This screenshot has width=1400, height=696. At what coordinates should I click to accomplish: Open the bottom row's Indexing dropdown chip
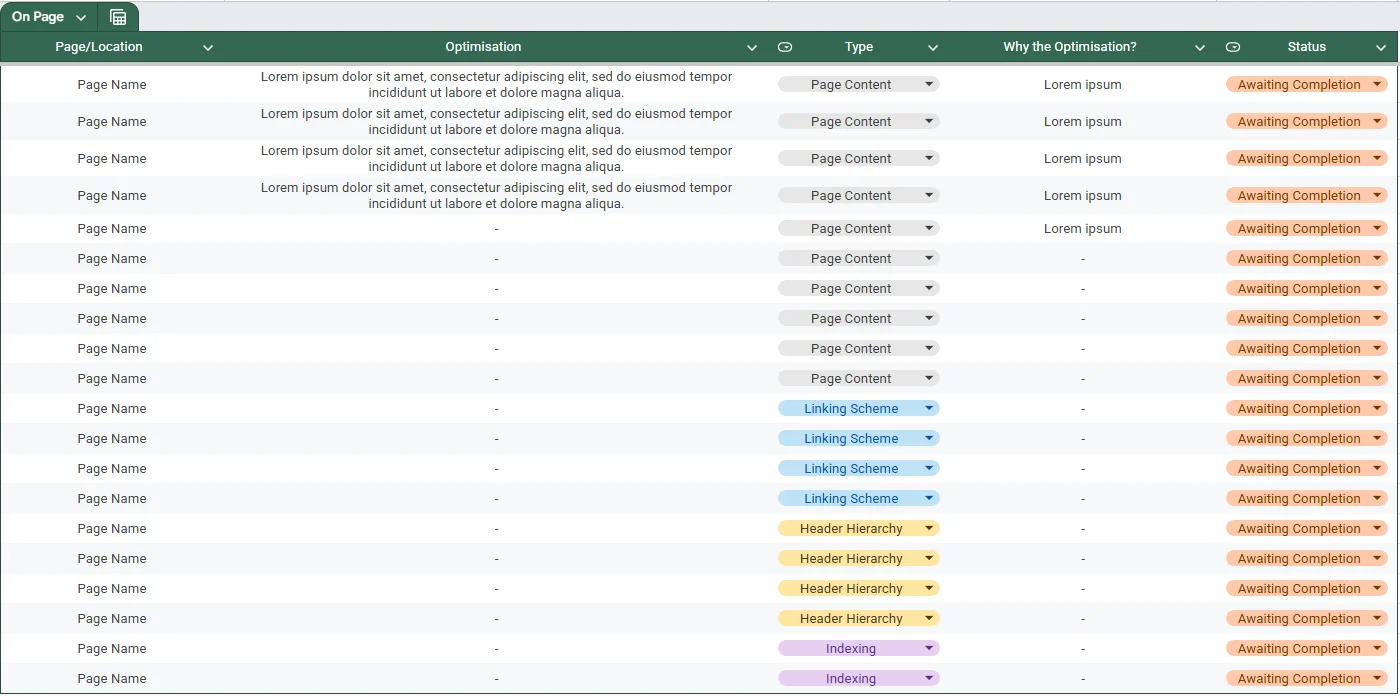click(x=858, y=679)
